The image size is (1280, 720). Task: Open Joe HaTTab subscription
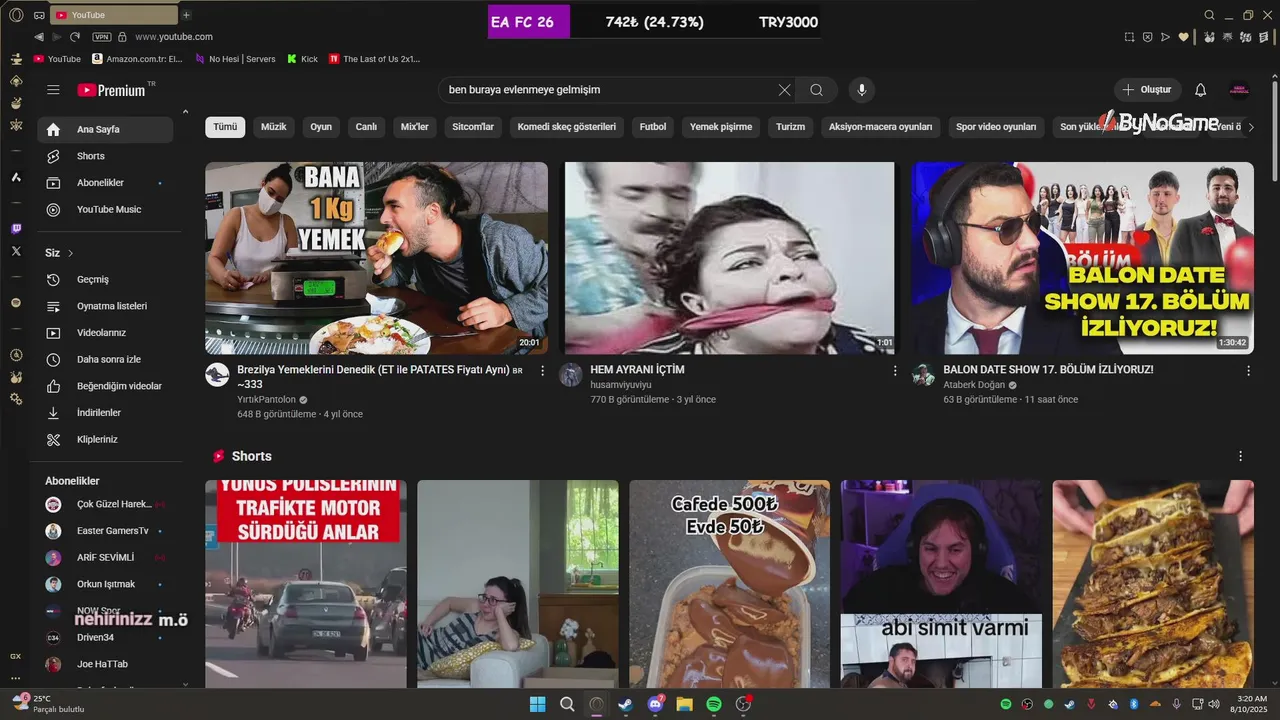pyautogui.click(x=105, y=664)
